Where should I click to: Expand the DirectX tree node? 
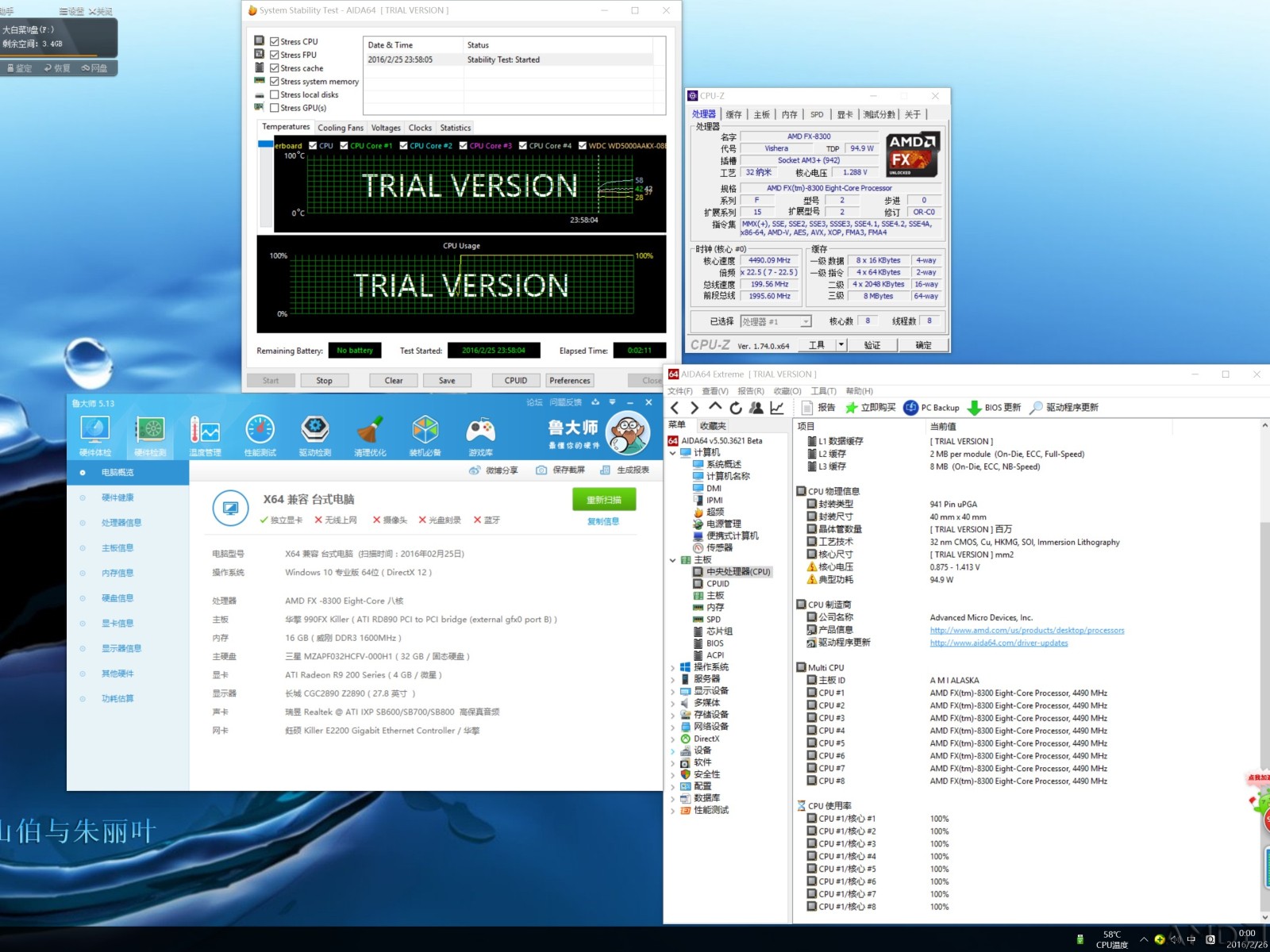[x=673, y=739]
